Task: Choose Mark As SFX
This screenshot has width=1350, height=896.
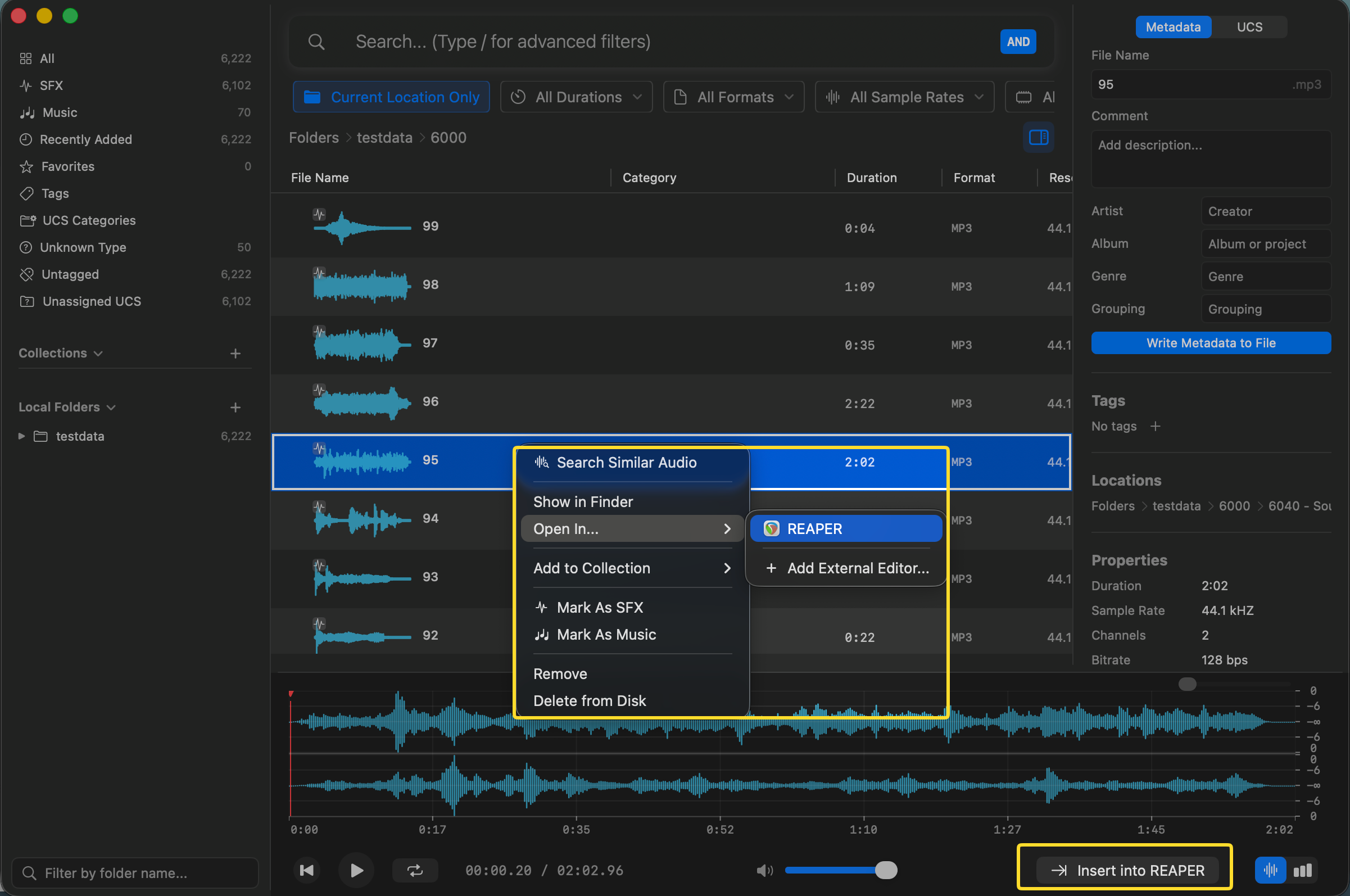Action: click(632, 608)
